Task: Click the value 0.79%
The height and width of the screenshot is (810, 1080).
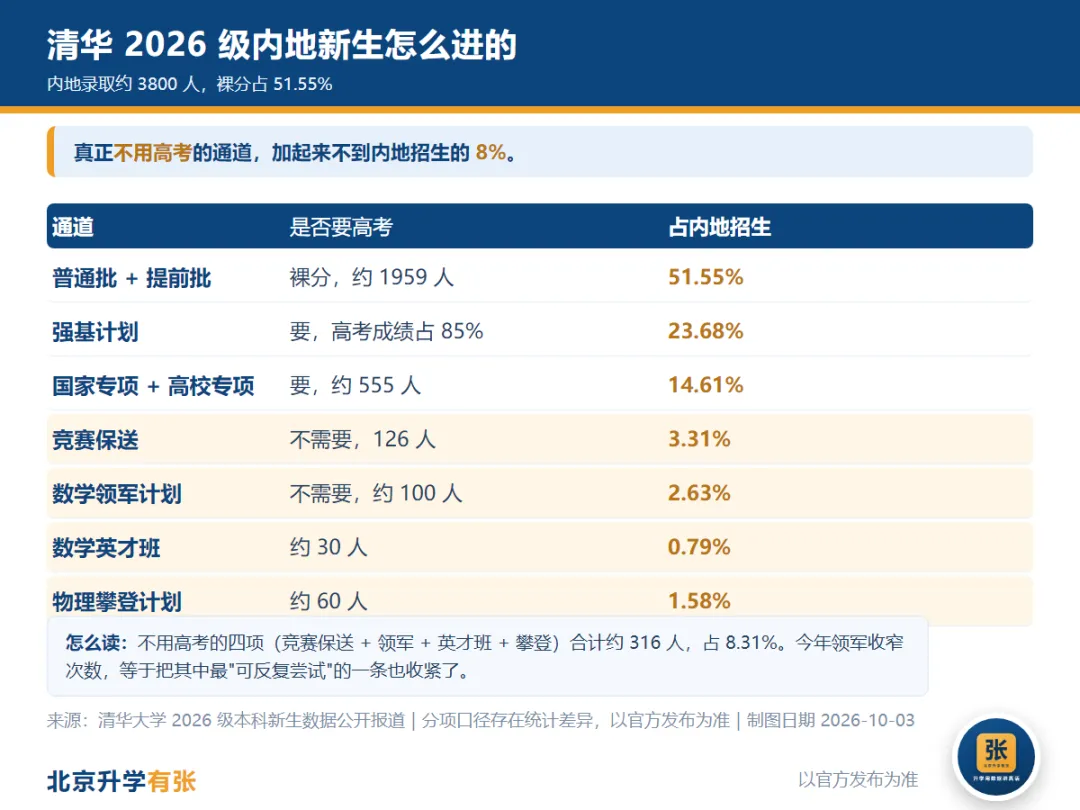Action: (x=699, y=547)
